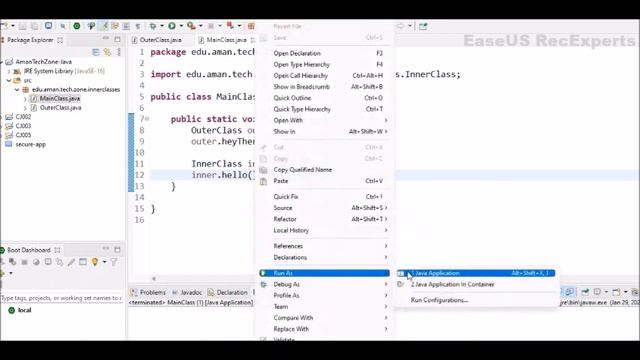
Task: Click the Open Perspective toolbar icon
Action: [x=423, y=27]
